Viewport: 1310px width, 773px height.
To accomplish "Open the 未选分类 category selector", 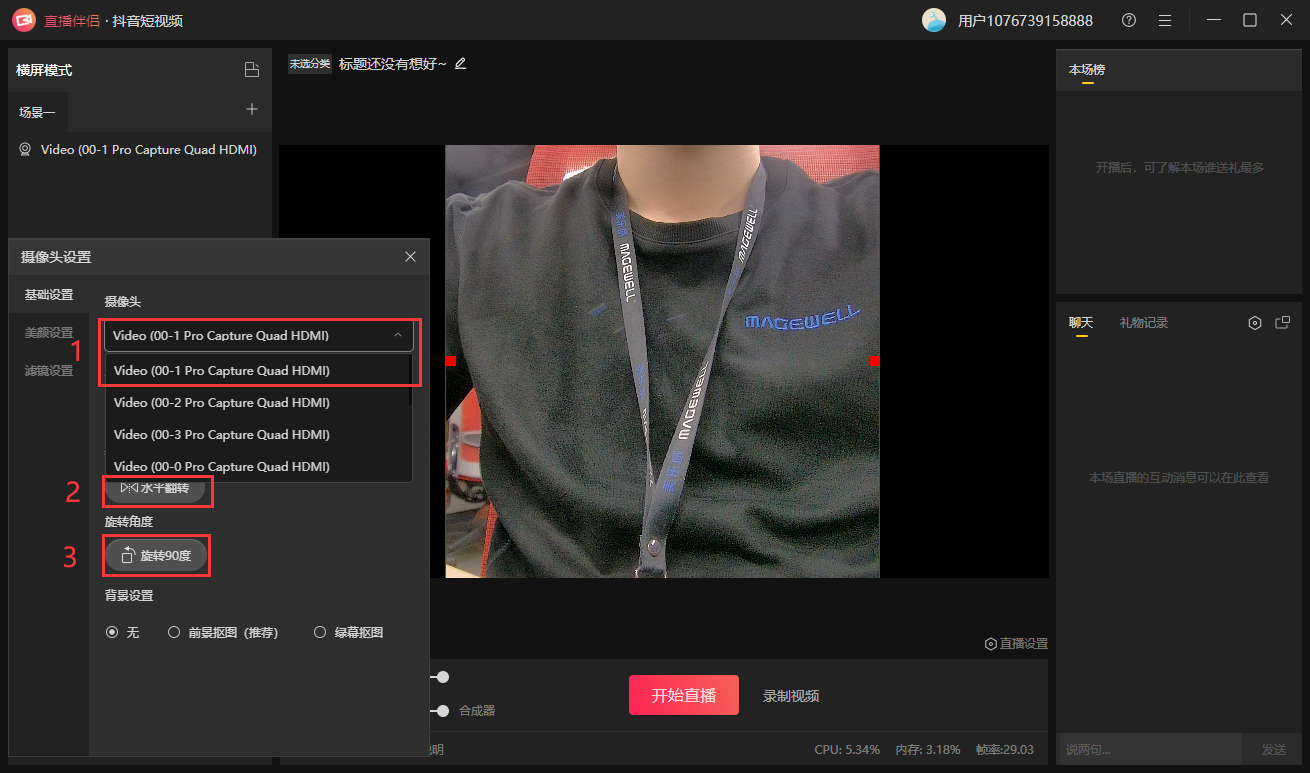I will pos(310,64).
